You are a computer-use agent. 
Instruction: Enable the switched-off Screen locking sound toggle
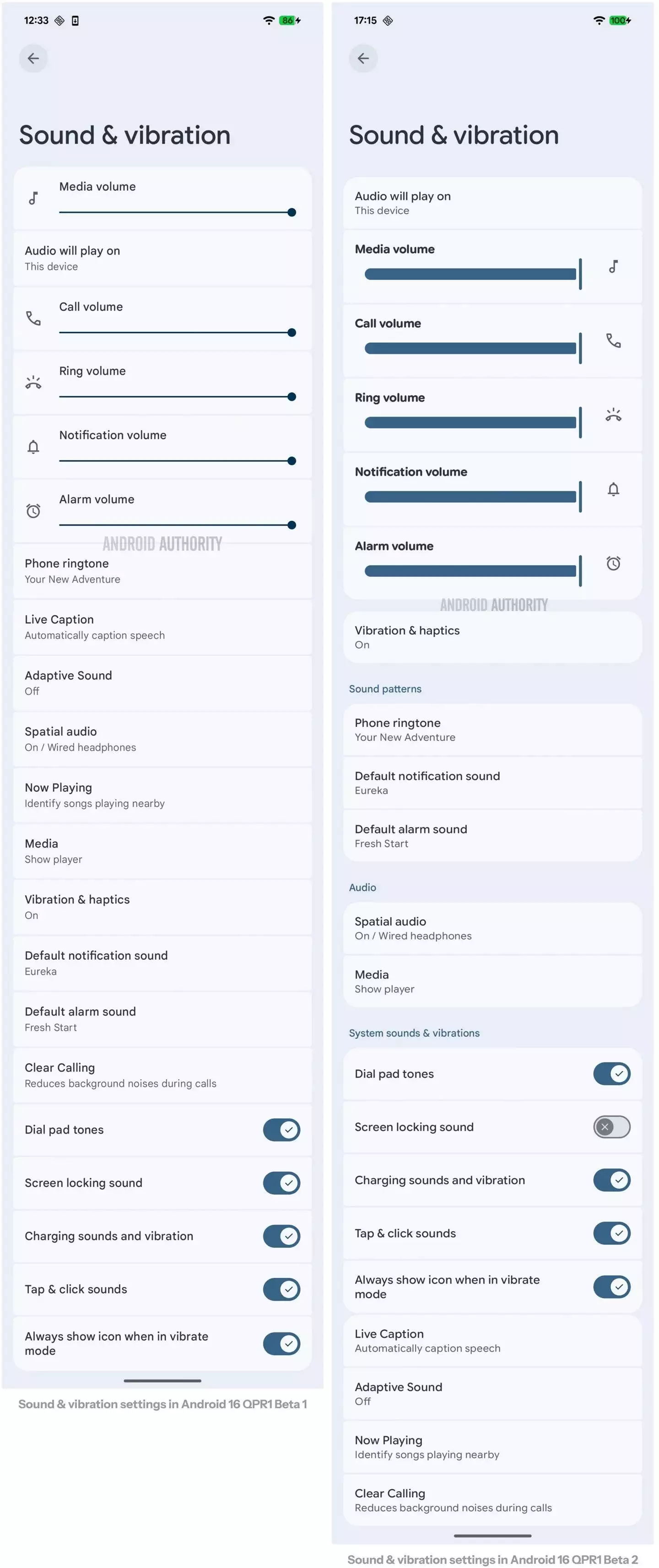pyautogui.click(x=611, y=1127)
